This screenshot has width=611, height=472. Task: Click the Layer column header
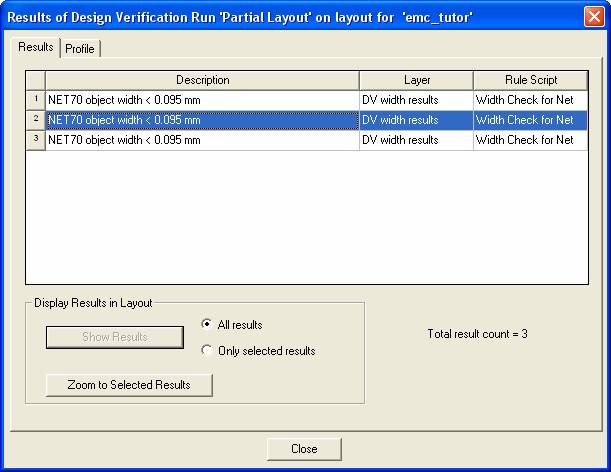[415, 80]
